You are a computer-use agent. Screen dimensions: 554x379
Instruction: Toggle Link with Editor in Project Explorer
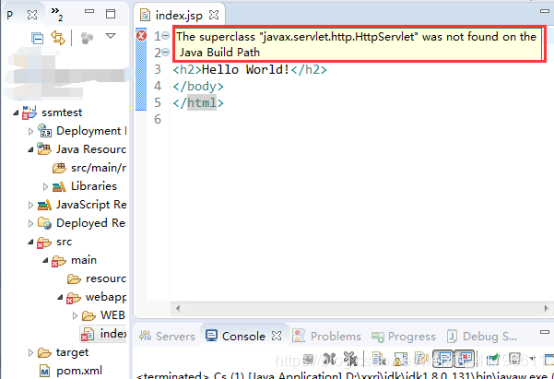point(58,37)
